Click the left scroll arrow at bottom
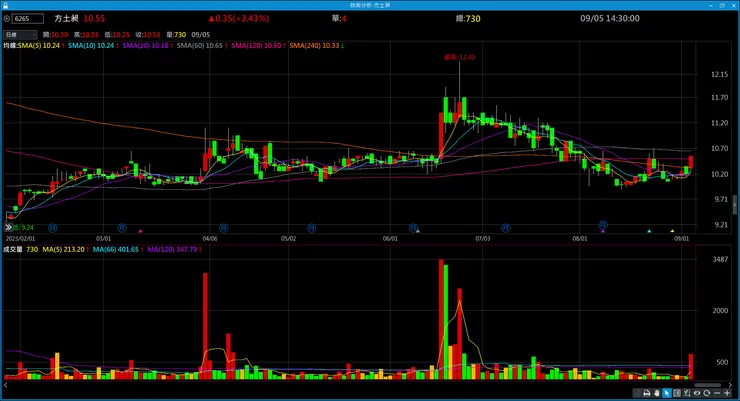This screenshot has width=740, height=401. coord(6,385)
